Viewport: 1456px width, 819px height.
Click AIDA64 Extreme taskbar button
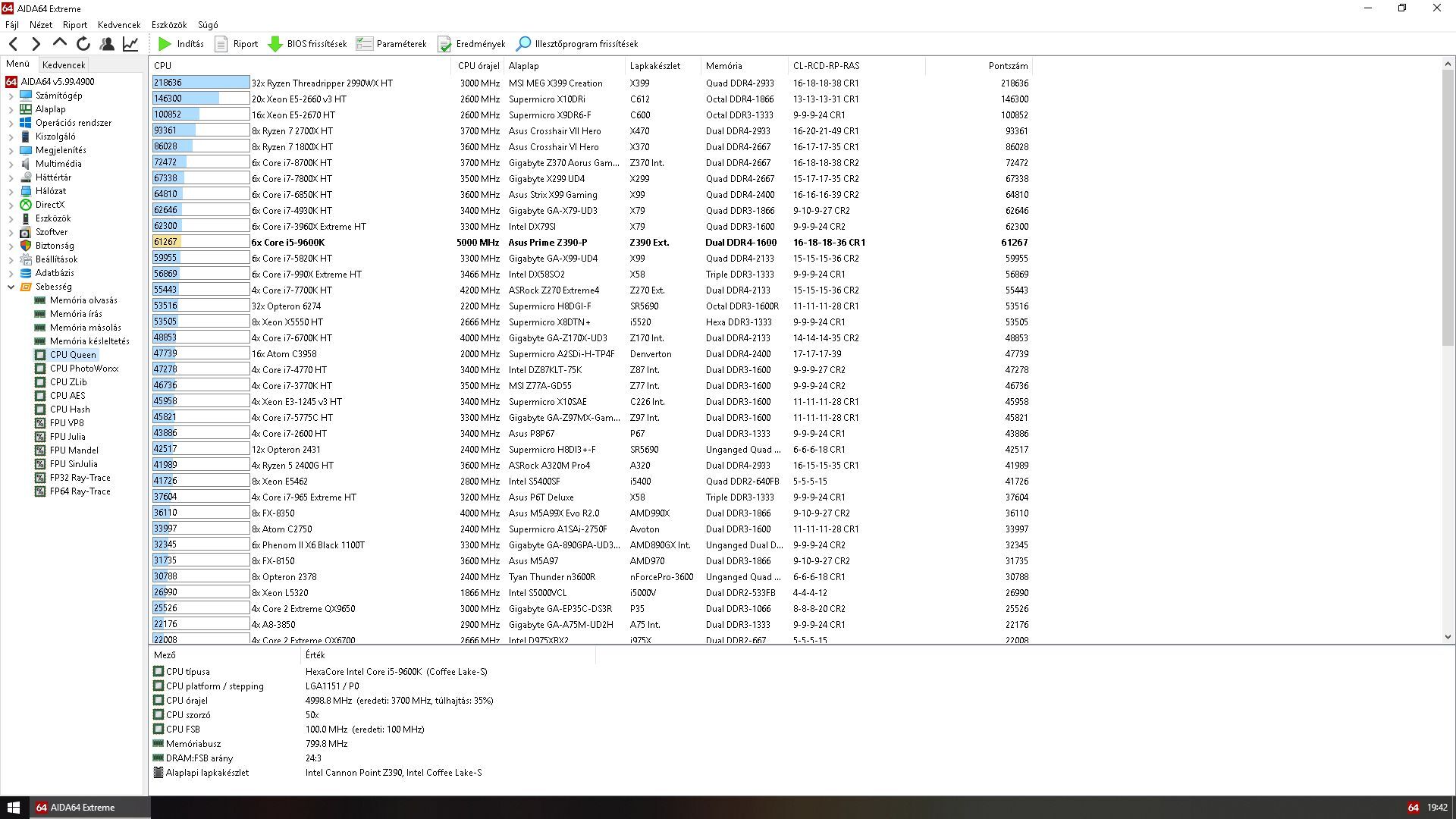(x=90, y=808)
